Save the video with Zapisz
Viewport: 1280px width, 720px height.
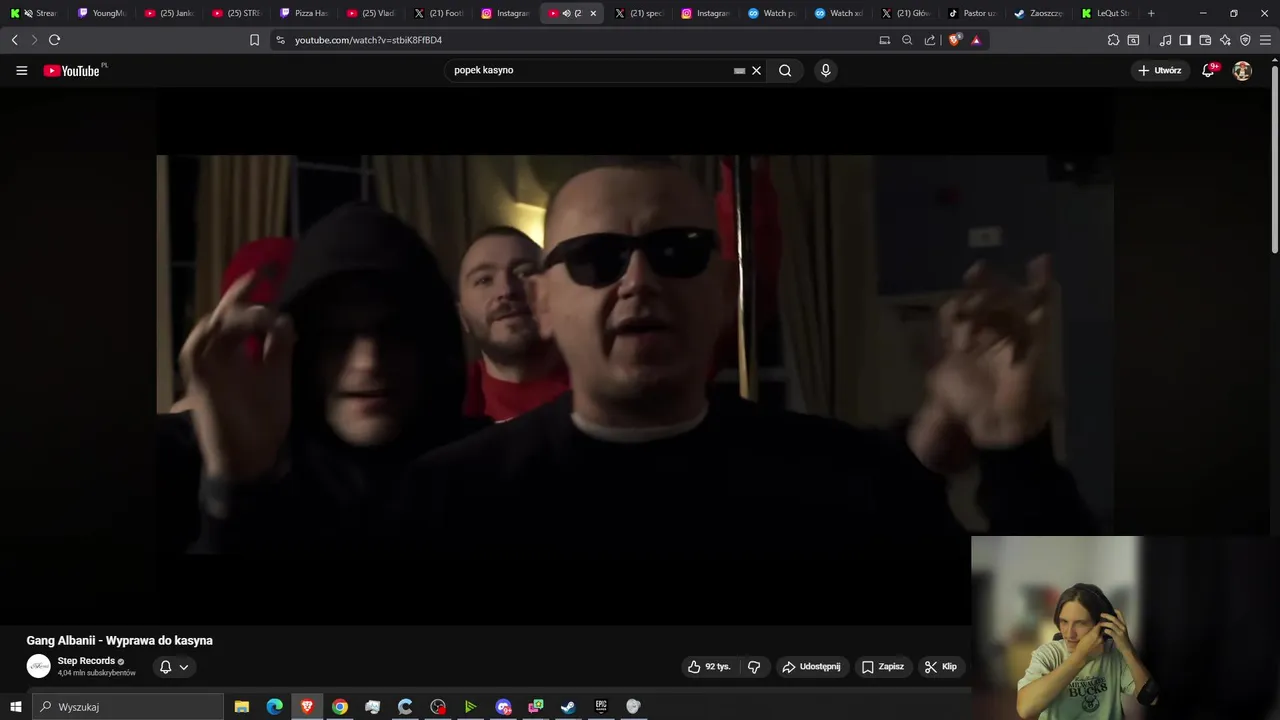882,667
